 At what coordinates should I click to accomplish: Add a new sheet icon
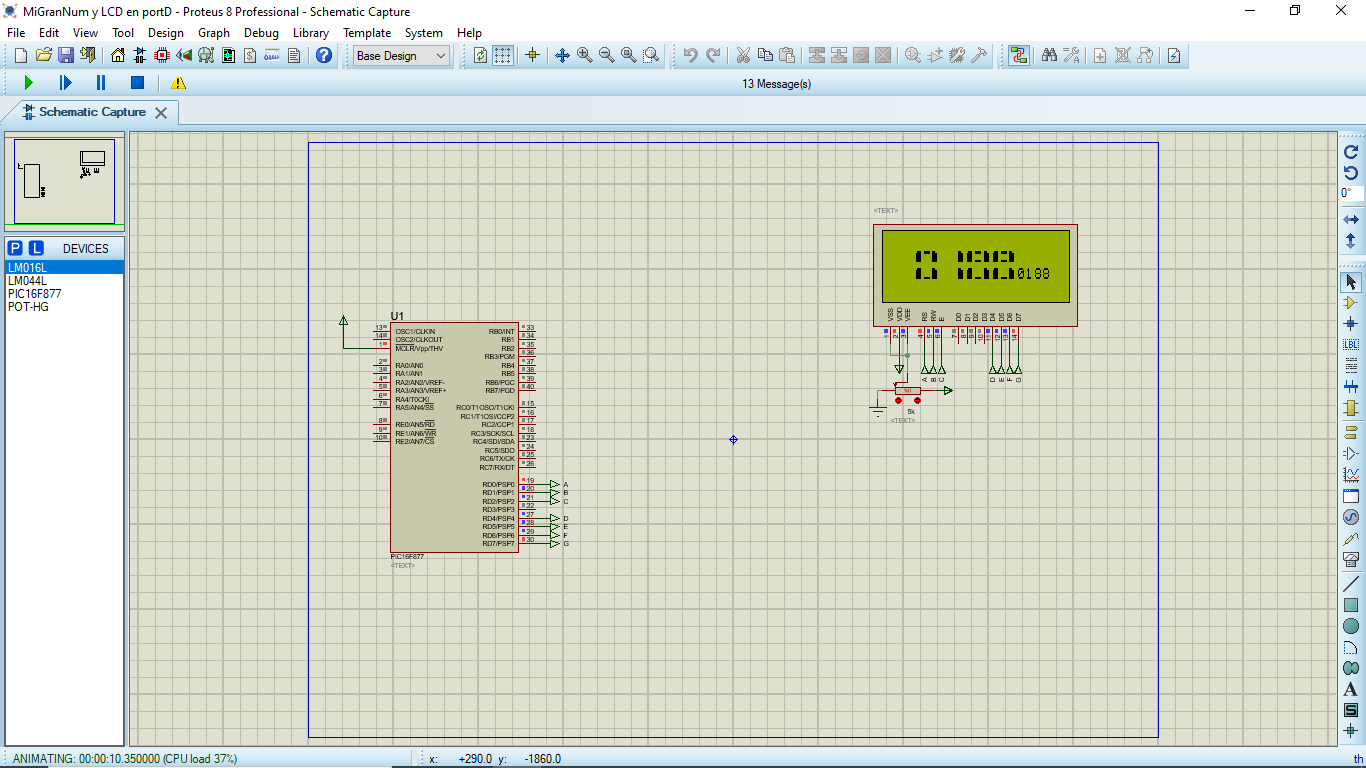pos(1100,56)
